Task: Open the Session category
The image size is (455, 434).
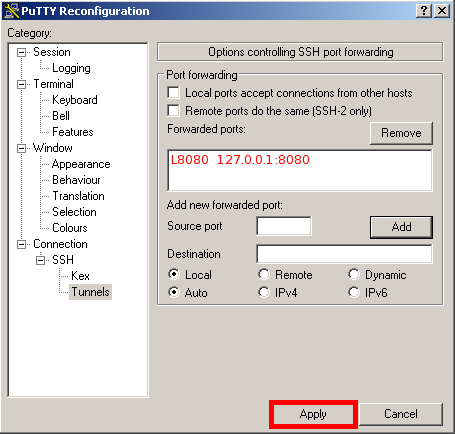Action: (x=52, y=52)
